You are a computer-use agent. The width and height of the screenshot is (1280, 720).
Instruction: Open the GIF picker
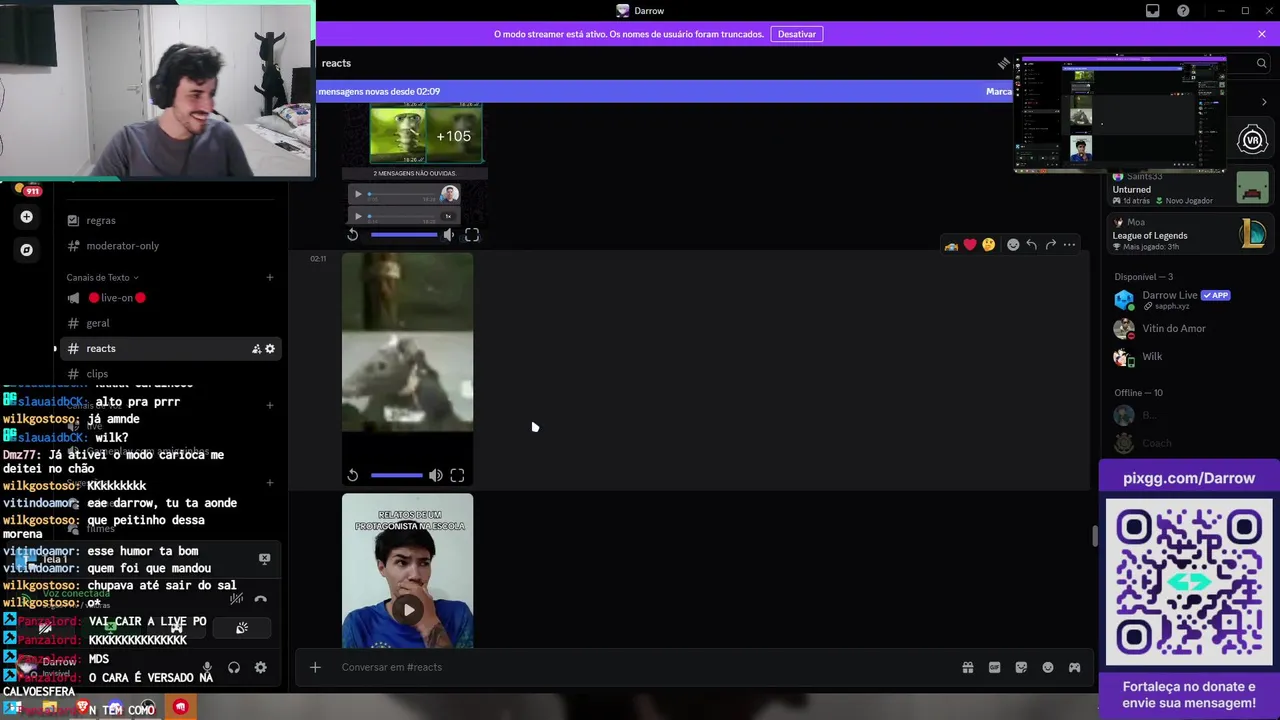(x=994, y=667)
